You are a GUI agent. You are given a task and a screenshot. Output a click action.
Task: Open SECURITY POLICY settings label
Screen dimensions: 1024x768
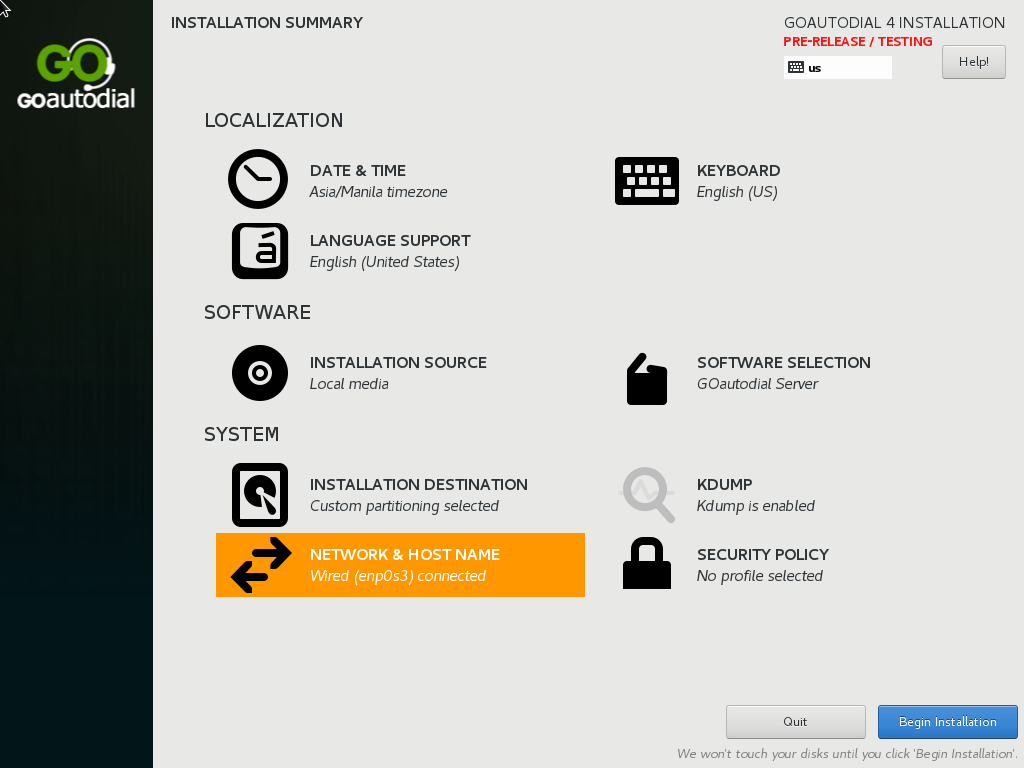[x=763, y=554]
